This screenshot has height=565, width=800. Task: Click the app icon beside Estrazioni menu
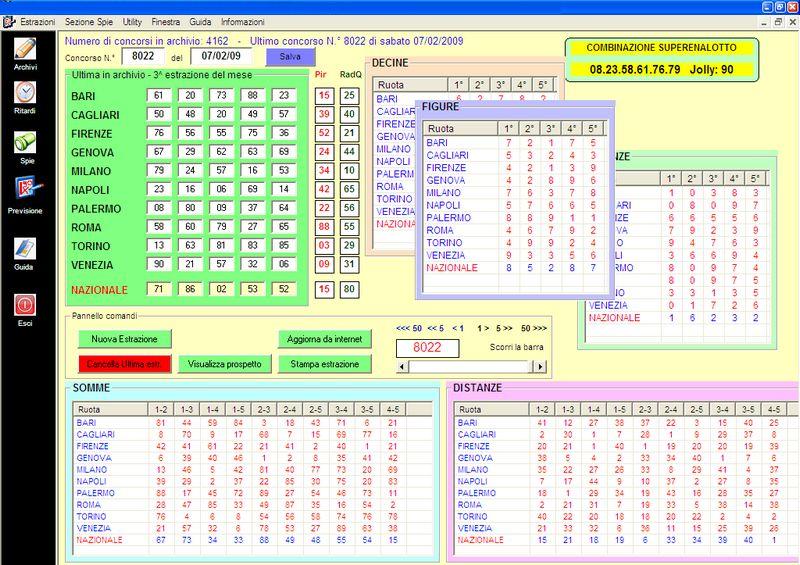pyautogui.click(x=9, y=22)
